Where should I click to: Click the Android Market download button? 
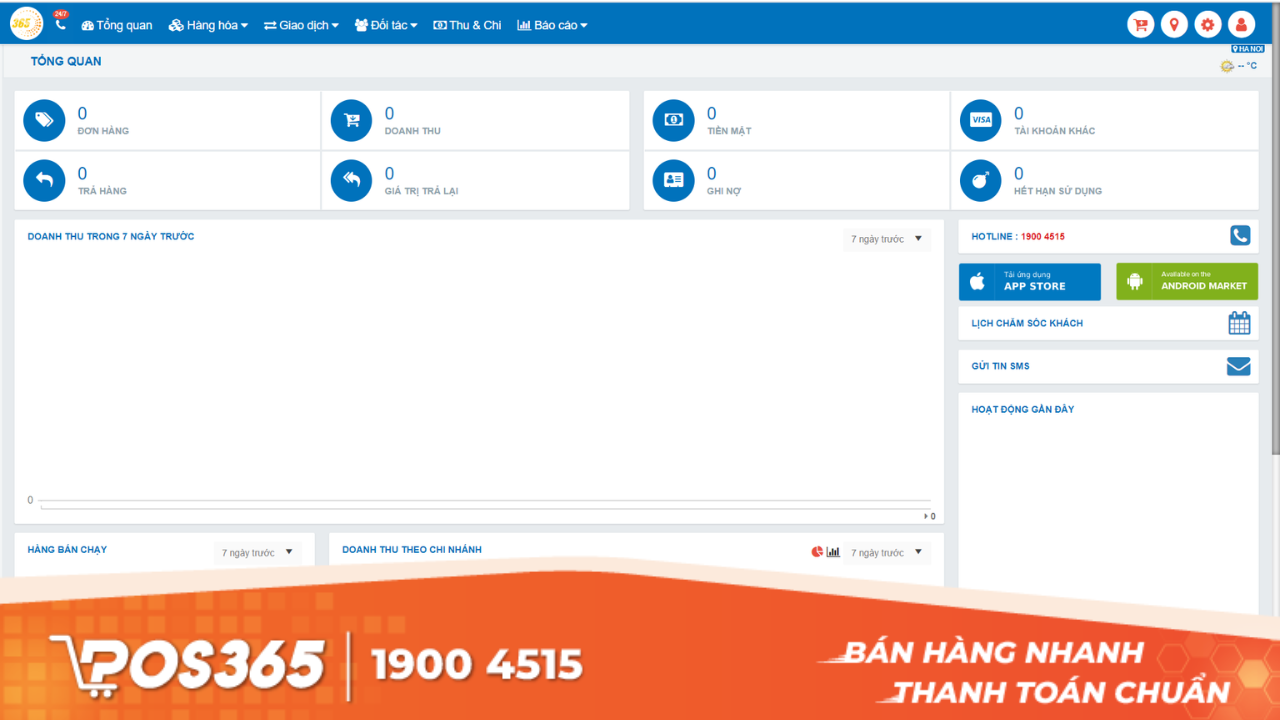1187,282
